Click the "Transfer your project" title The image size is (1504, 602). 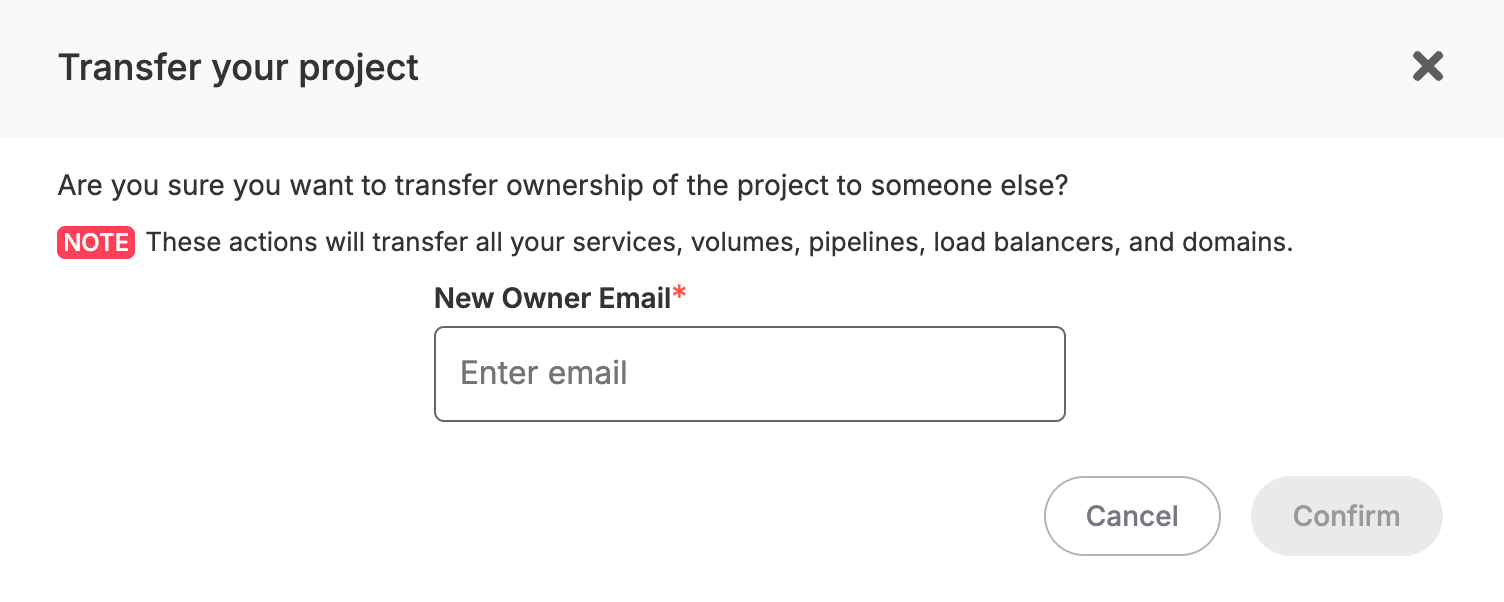pyautogui.click(x=238, y=68)
